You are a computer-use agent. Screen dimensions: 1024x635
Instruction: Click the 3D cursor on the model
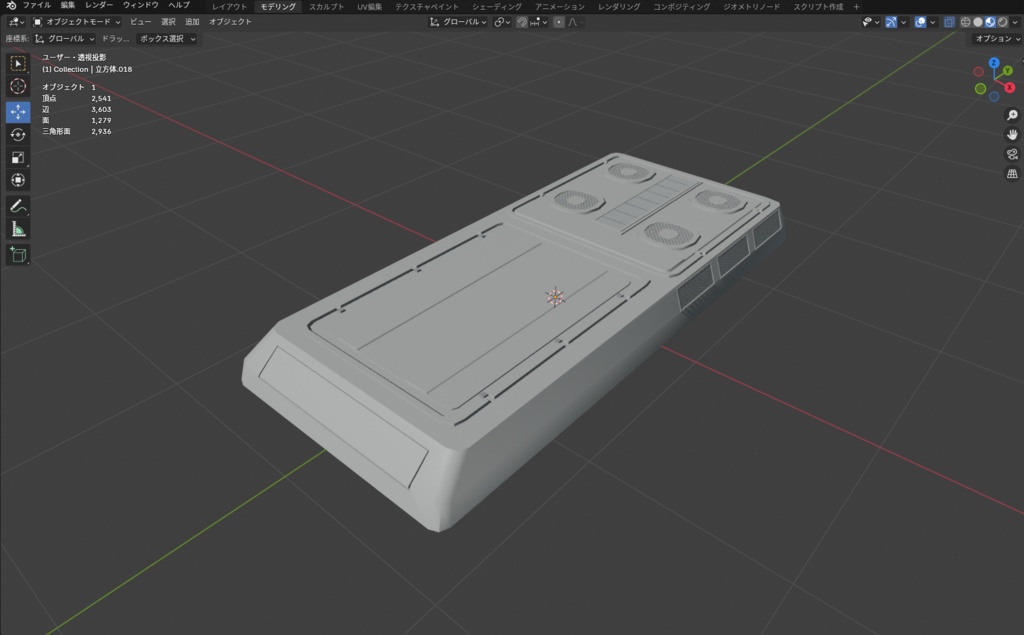pyautogui.click(x=554, y=297)
